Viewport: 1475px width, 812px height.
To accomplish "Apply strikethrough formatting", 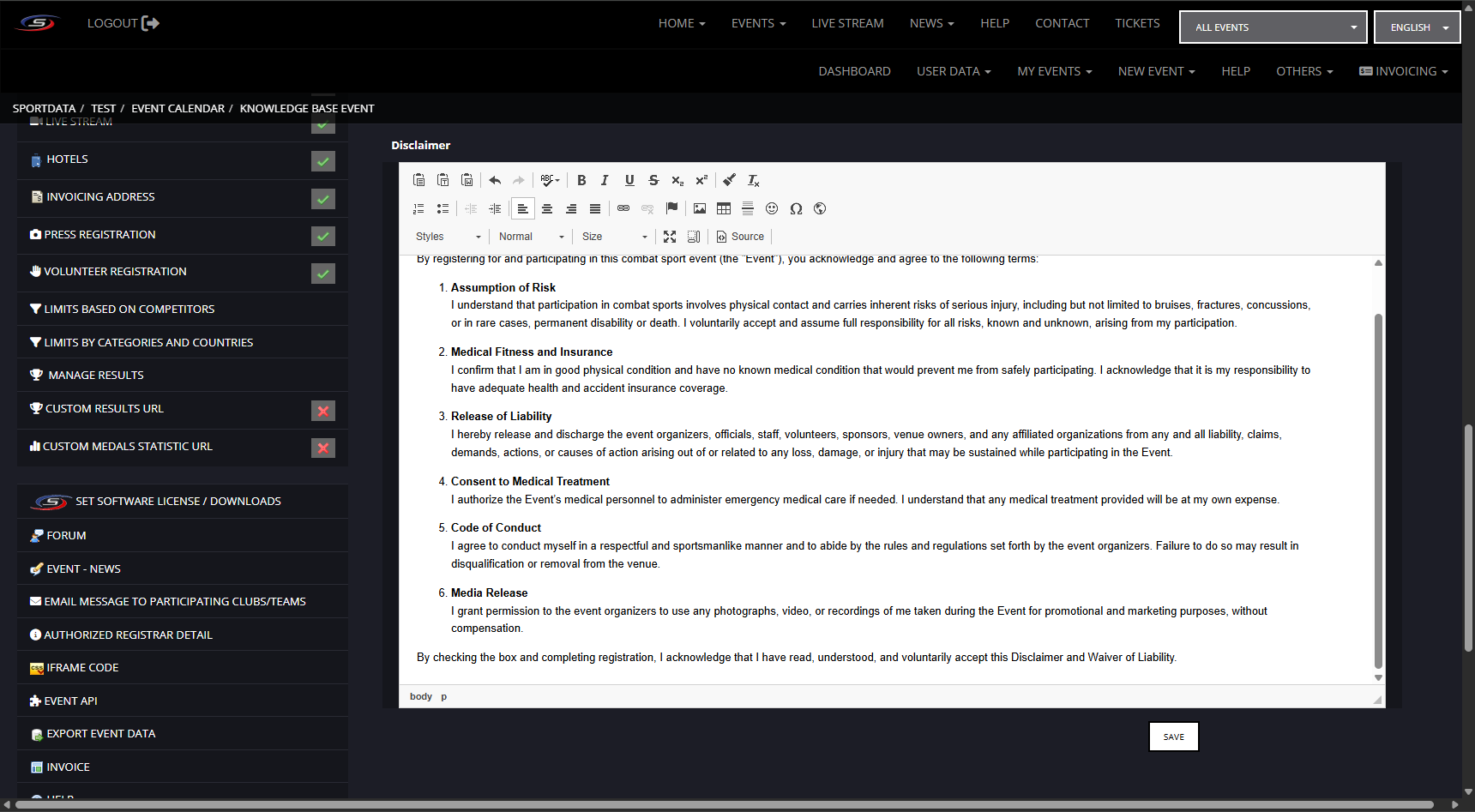I will [x=653, y=180].
